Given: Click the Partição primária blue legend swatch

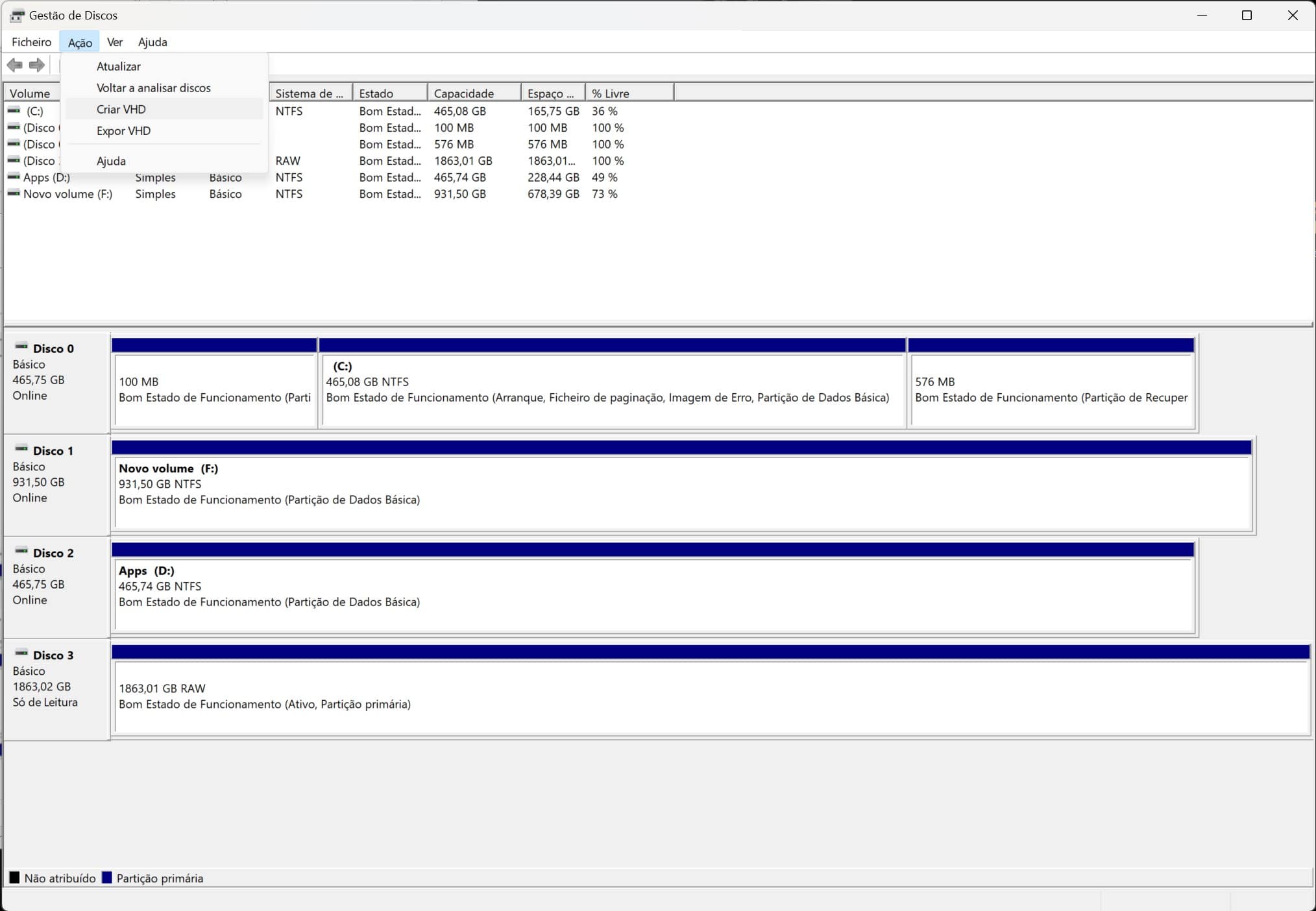Looking at the screenshot, I should pyautogui.click(x=107, y=877).
